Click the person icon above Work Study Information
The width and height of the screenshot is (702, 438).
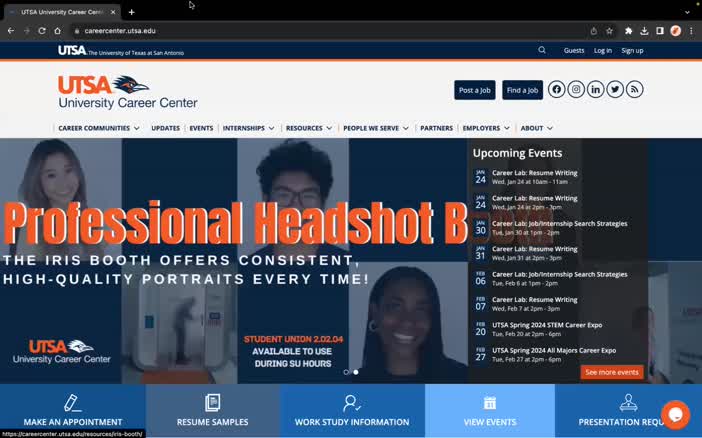click(x=351, y=403)
